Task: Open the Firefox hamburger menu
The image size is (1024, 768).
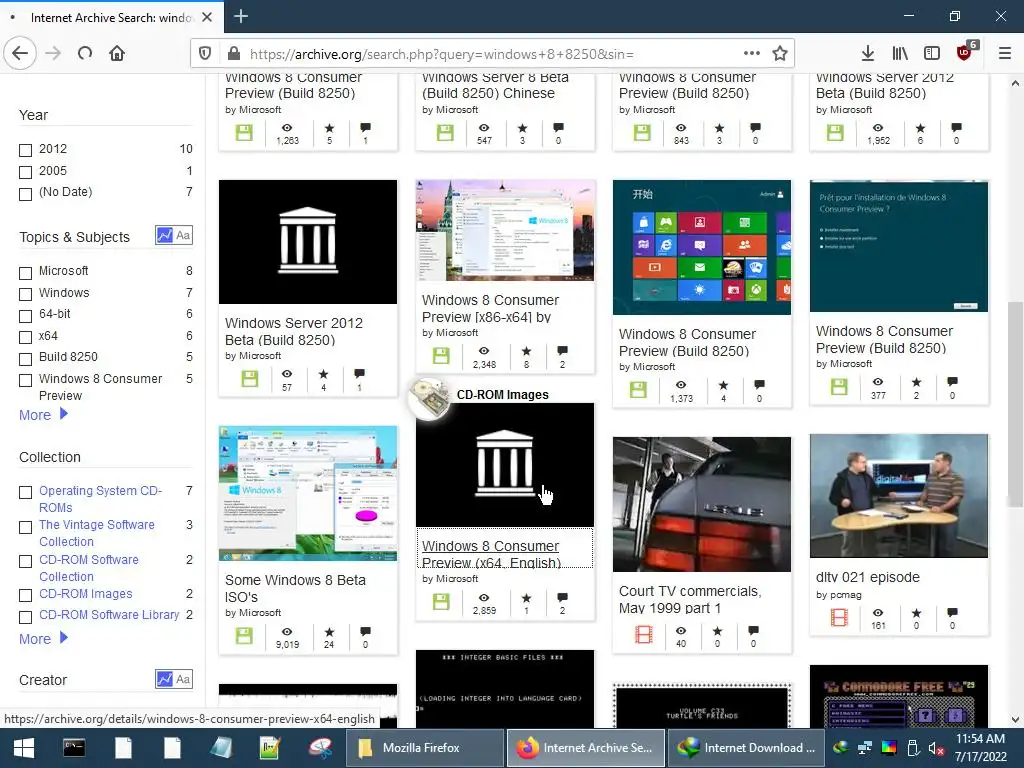Action: click(x=1004, y=53)
